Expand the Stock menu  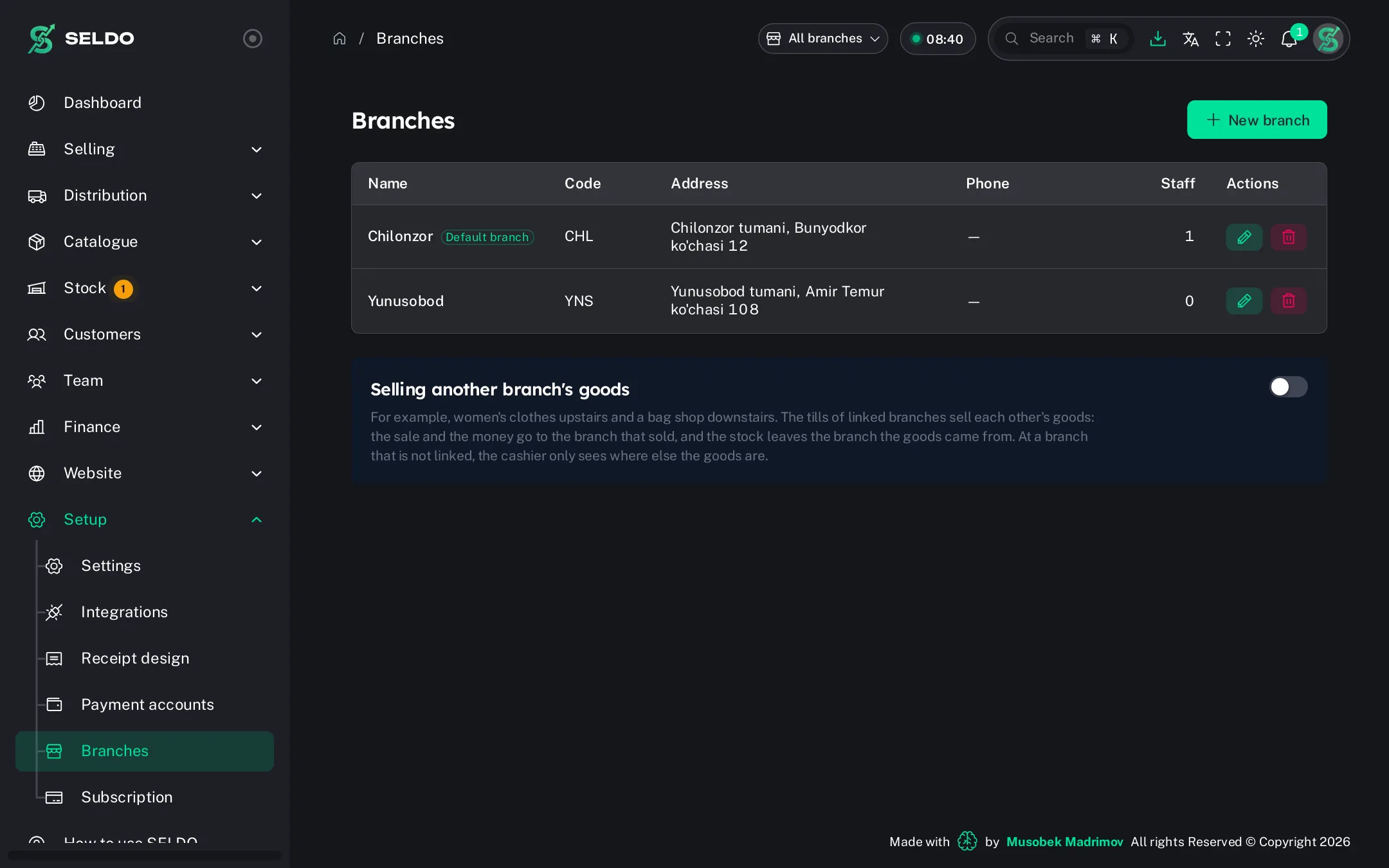(x=145, y=288)
